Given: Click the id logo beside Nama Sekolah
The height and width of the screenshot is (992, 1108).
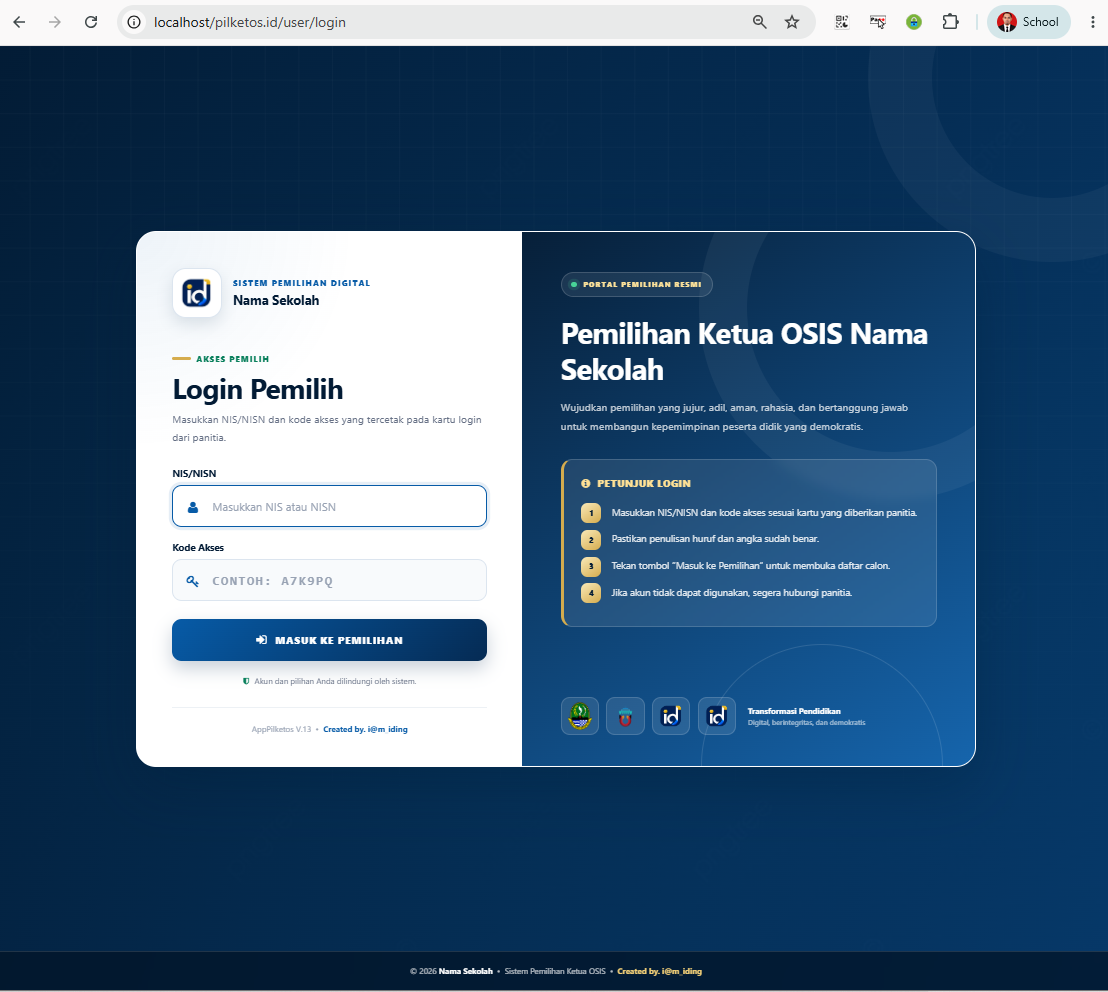Looking at the screenshot, I should [196, 293].
